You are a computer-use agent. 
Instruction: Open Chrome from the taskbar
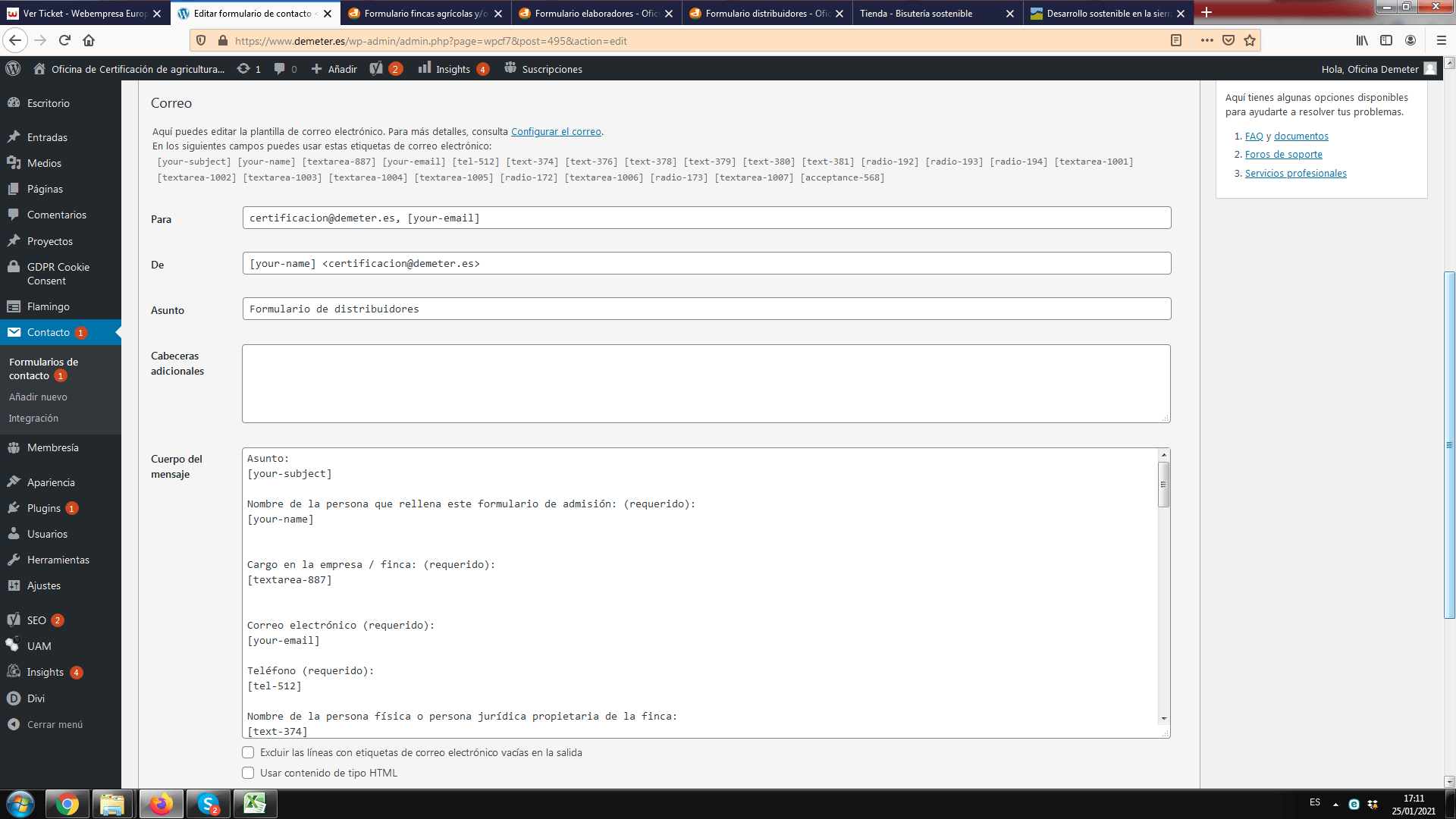[x=67, y=804]
